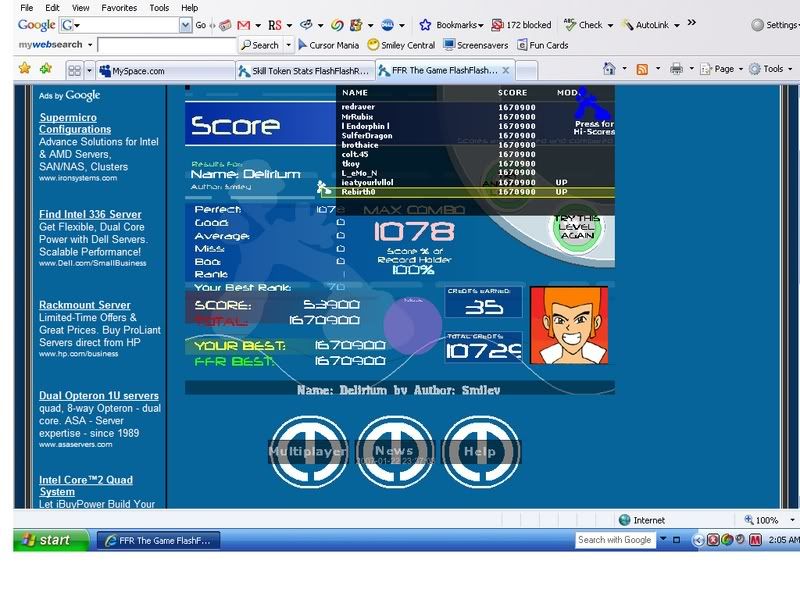Switch to the MySpace.com tab
The height and width of the screenshot is (600, 800).
(160, 71)
